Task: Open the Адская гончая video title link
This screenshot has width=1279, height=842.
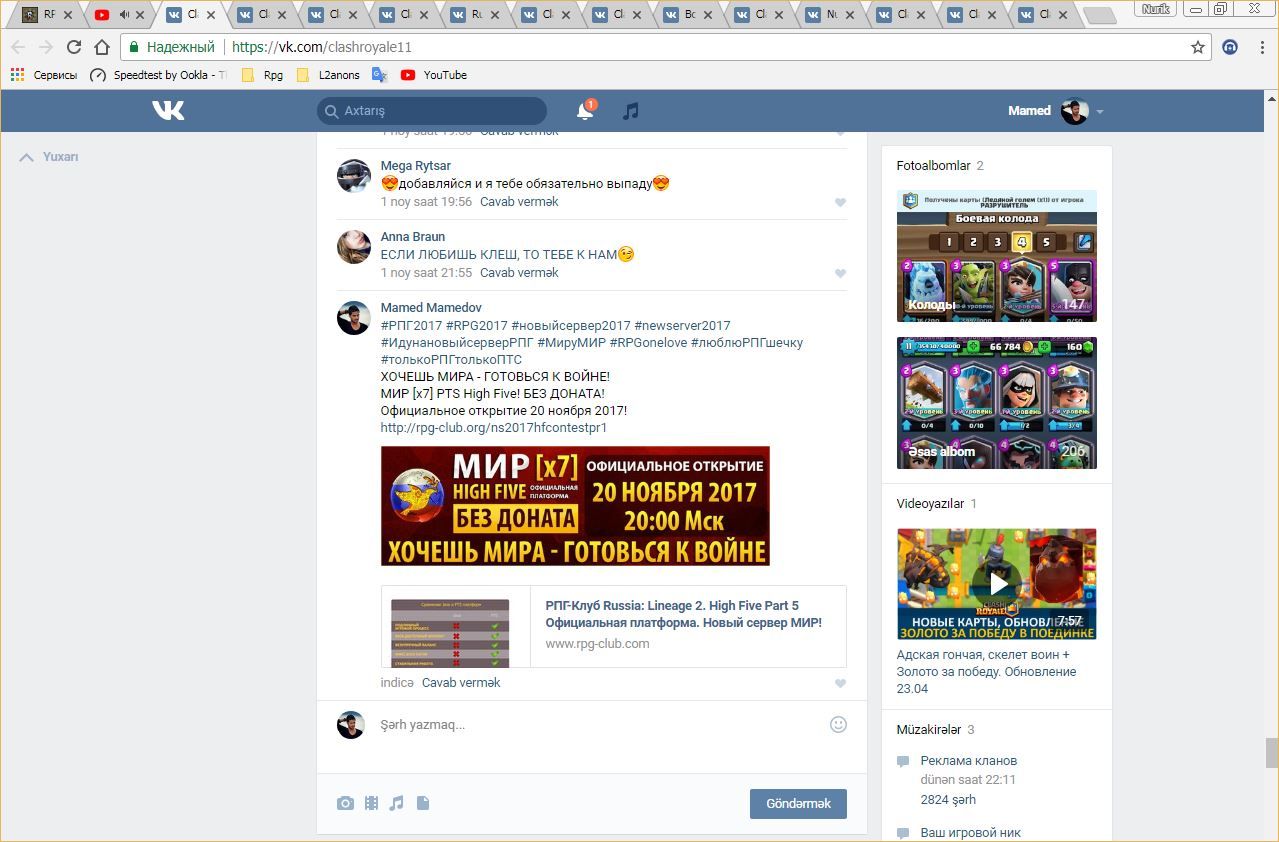Action: [x=986, y=672]
